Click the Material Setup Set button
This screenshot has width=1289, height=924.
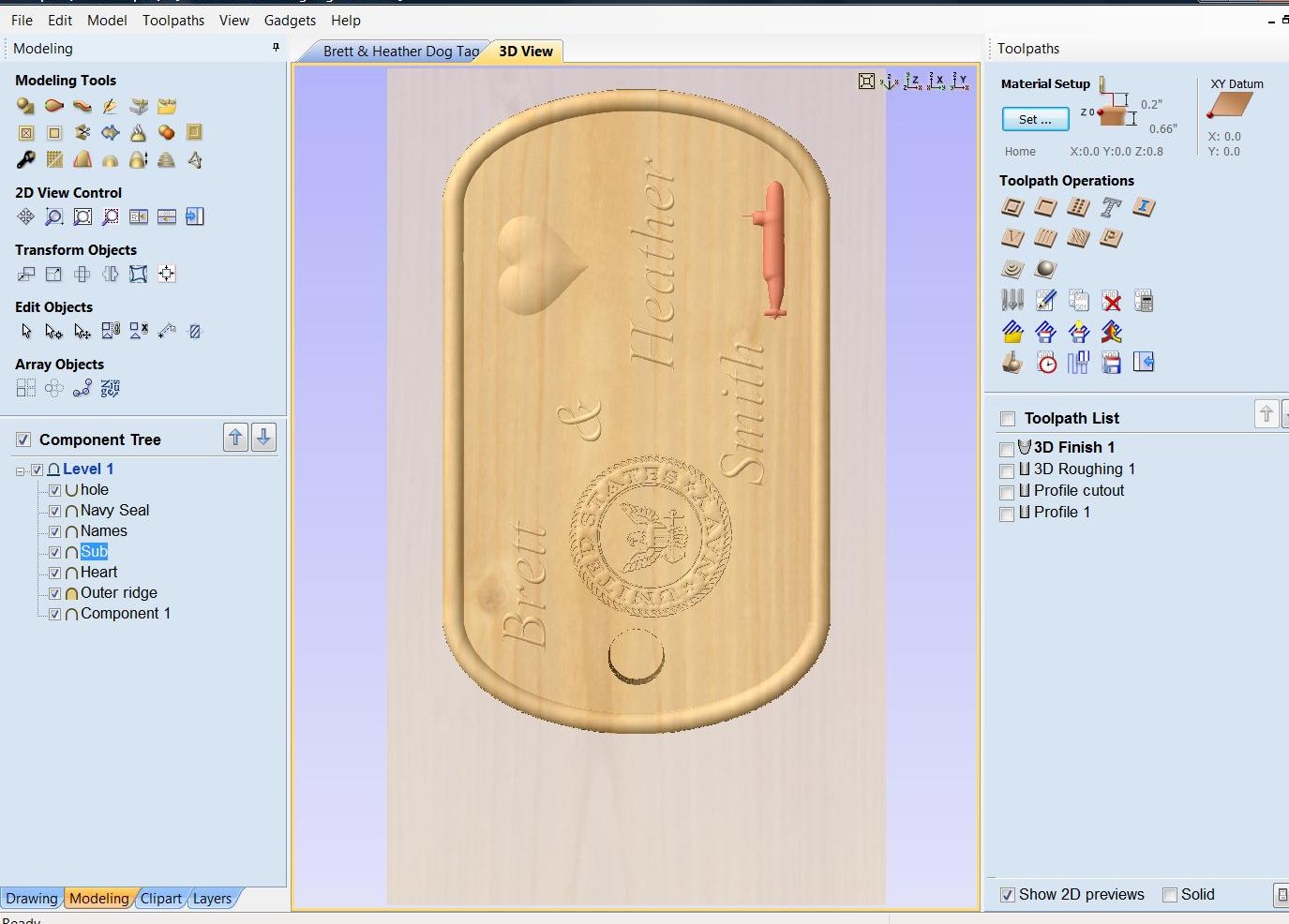click(1035, 119)
